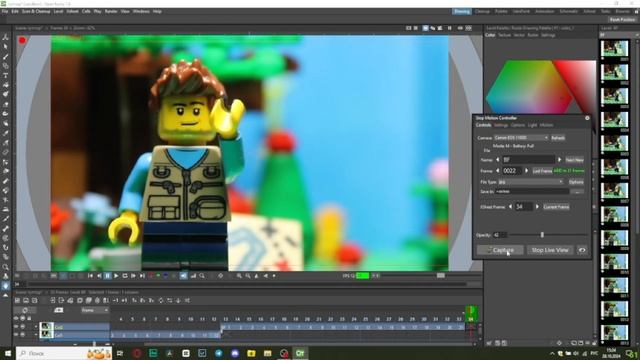Toggle the lock icon in timeline column header

tap(29, 318)
